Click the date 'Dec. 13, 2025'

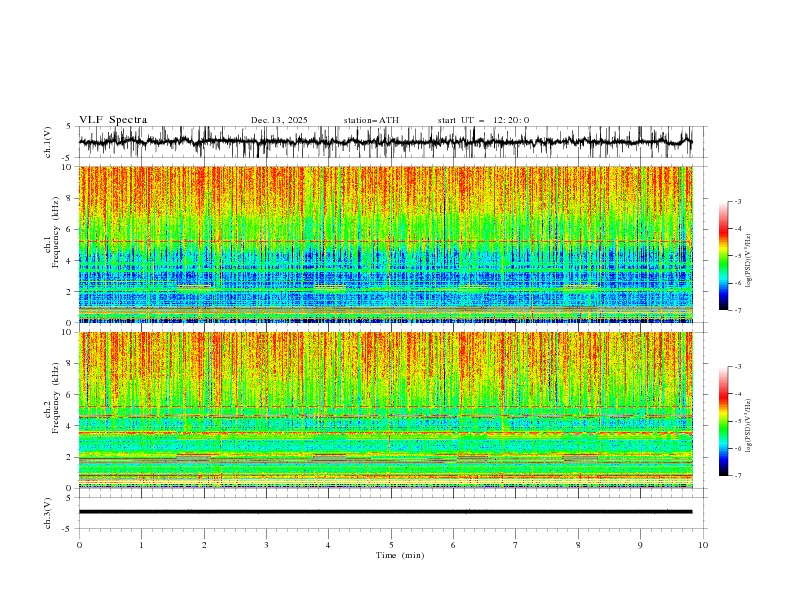click(279, 120)
